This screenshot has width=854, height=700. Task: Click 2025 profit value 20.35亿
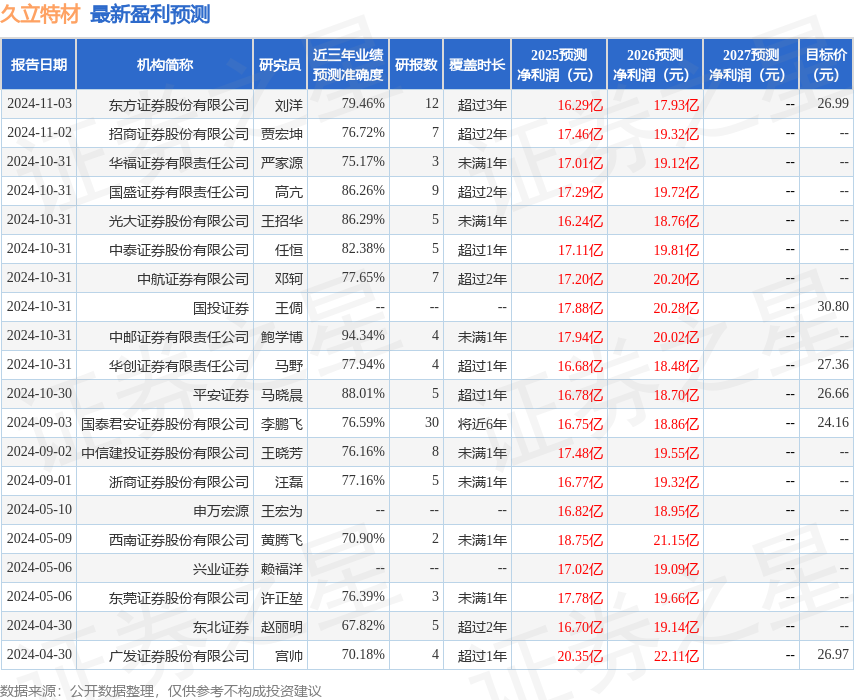tap(580, 656)
